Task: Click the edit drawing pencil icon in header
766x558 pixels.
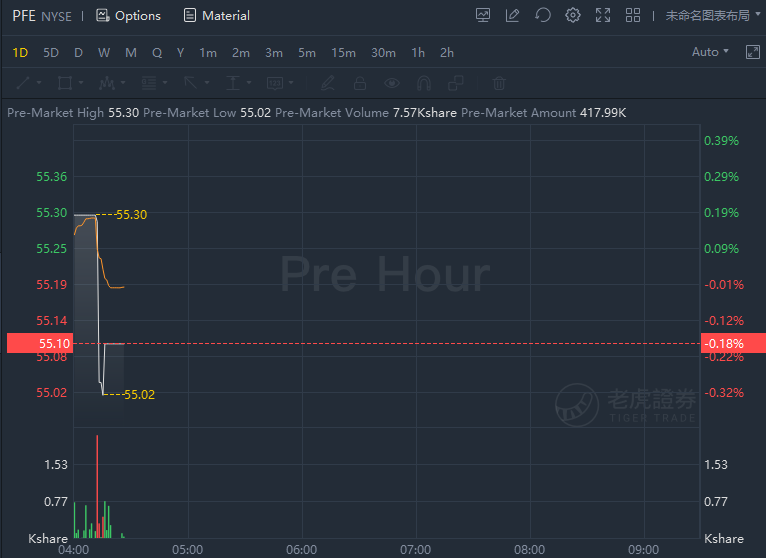Action: coord(512,16)
